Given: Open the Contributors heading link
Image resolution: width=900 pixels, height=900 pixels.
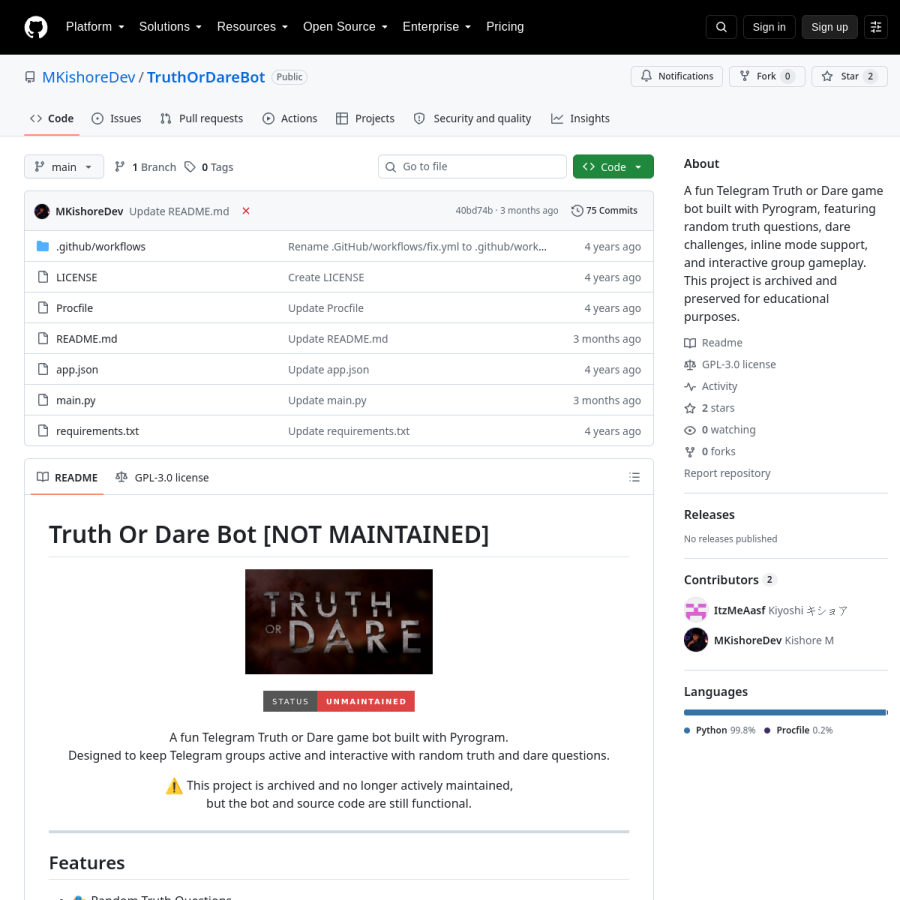Looking at the screenshot, I should pos(721,580).
